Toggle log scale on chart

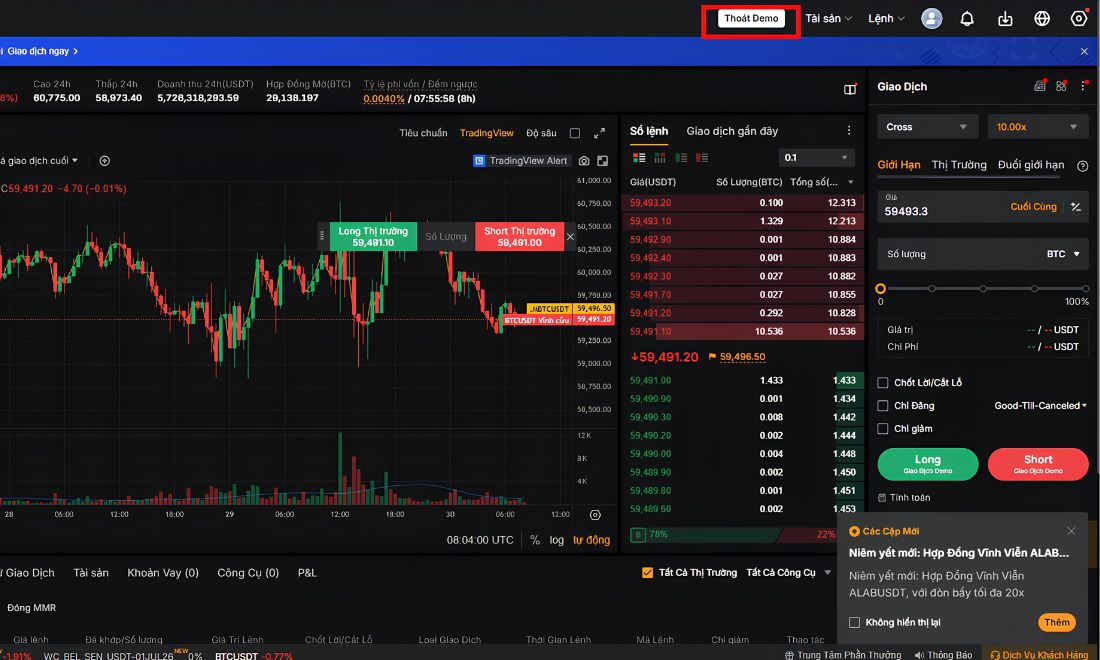point(556,540)
